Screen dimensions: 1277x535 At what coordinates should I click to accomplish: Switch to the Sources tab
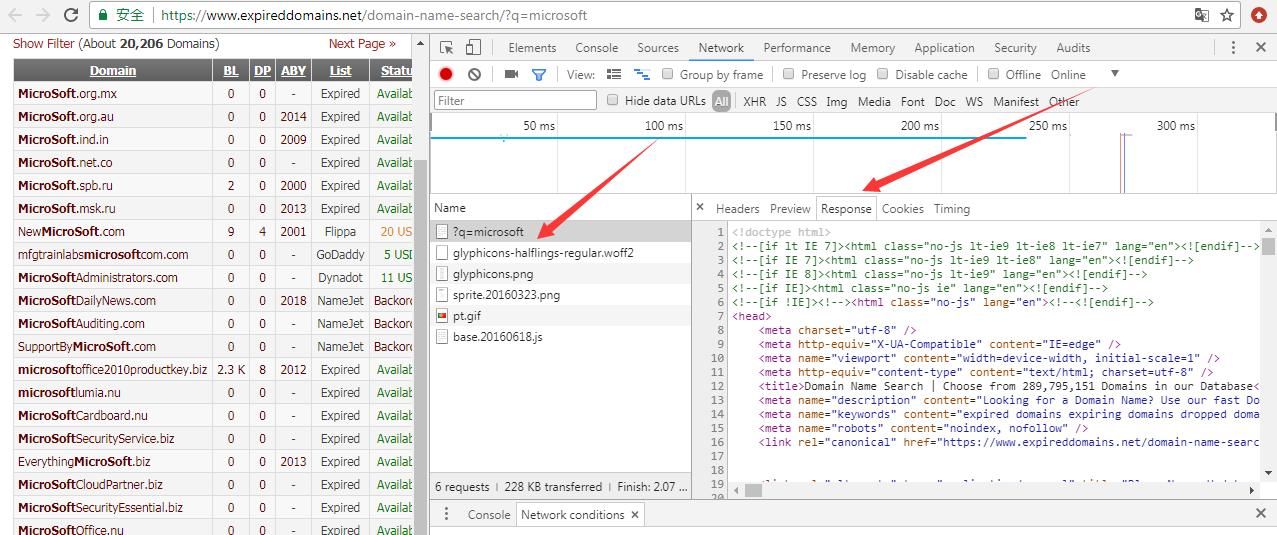coord(658,47)
